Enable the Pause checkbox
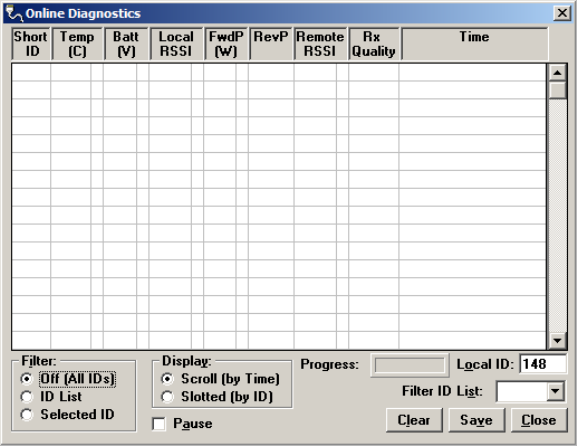Image resolution: width=577 pixels, height=446 pixels. tap(159, 424)
